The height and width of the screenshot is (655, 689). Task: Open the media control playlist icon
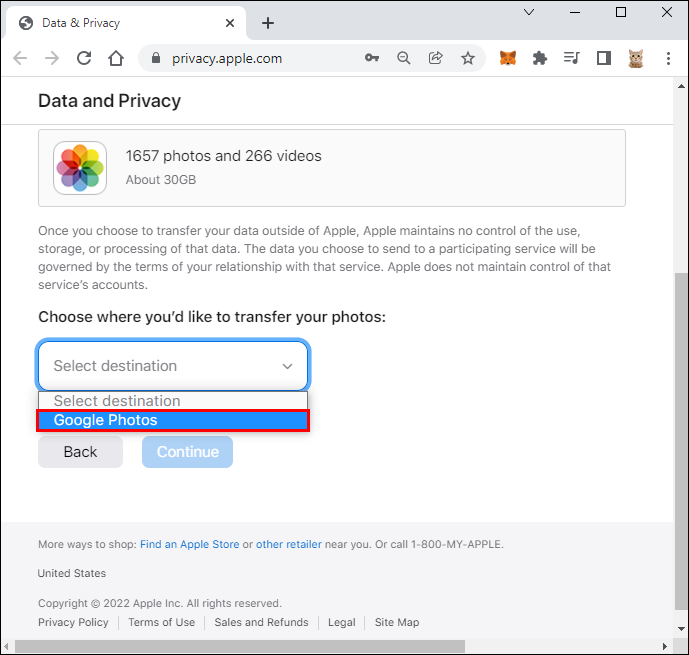click(571, 58)
